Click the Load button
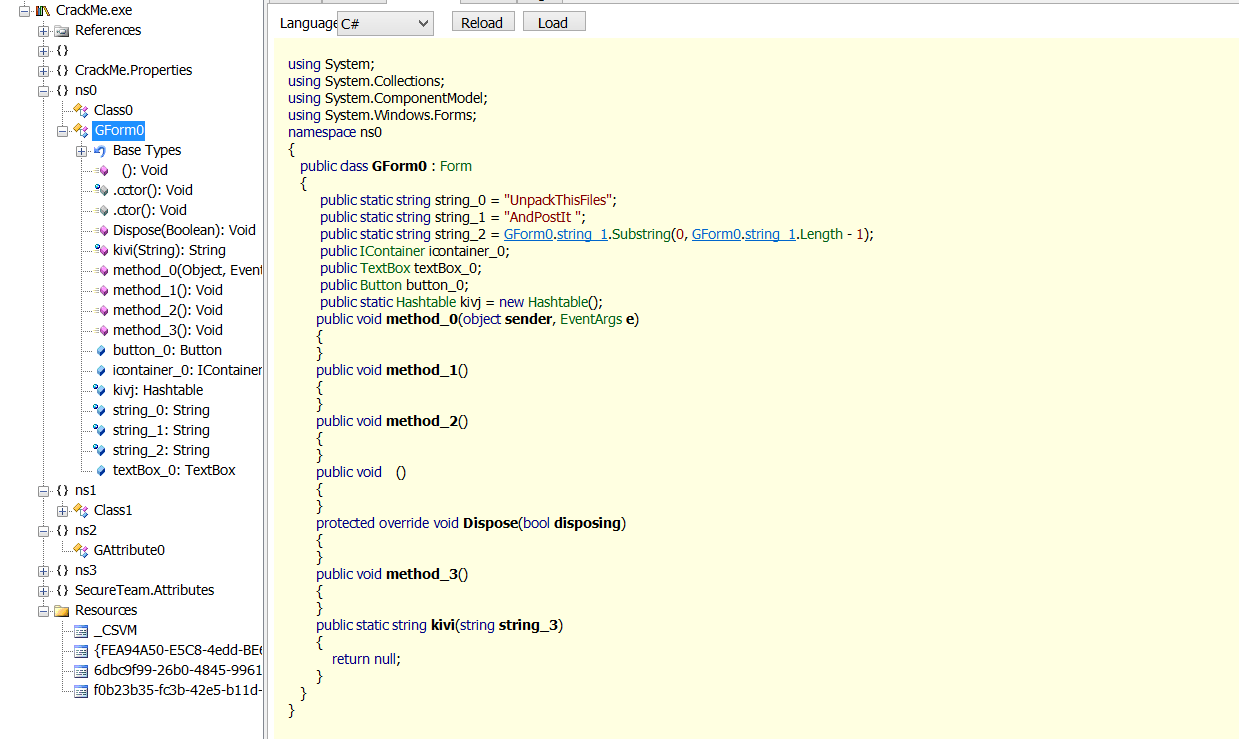 (x=553, y=22)
